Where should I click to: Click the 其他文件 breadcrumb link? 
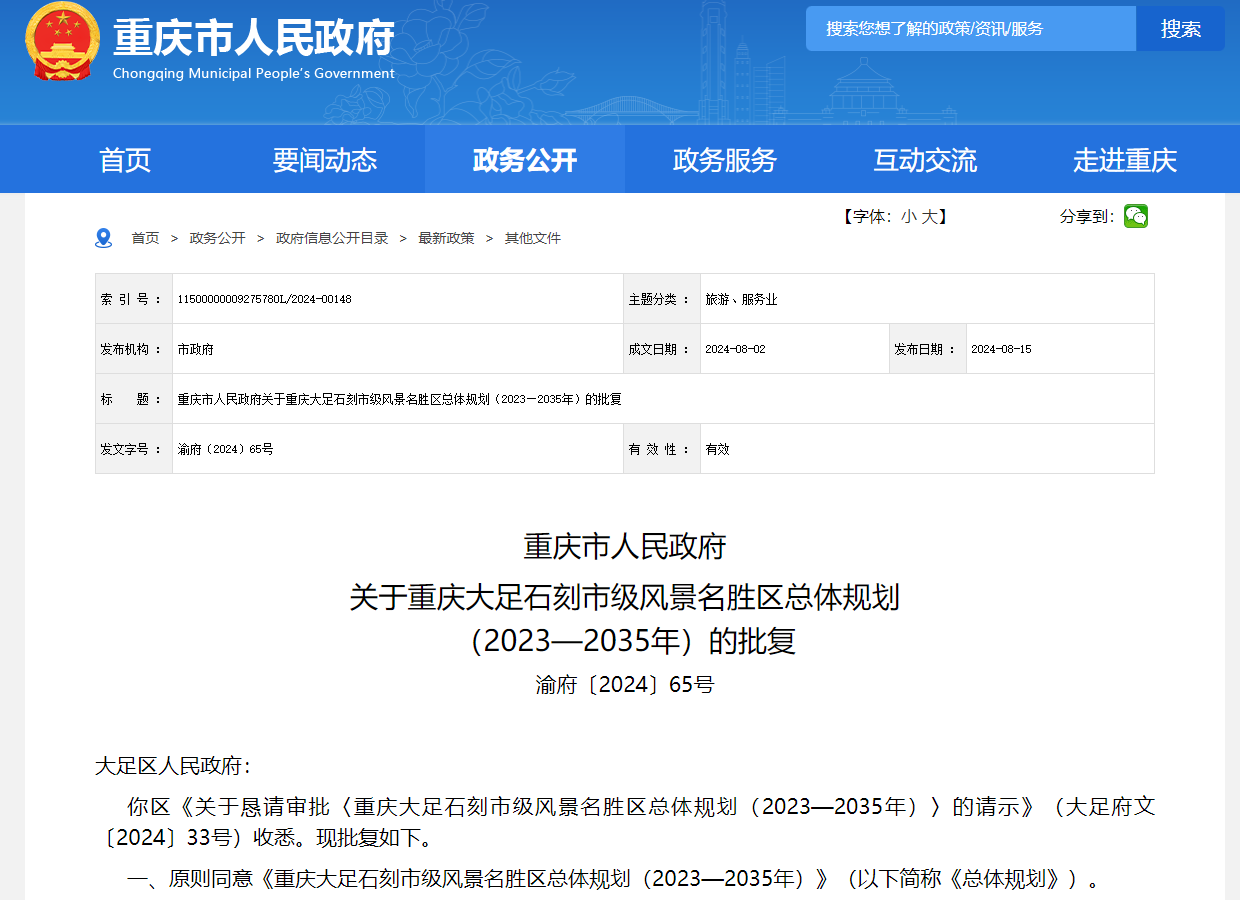[x=532, y=238]
